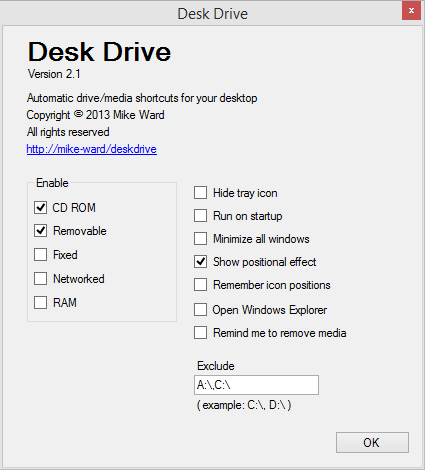Disable the Removable drives option
Image resolution: width=425 pixels, height=470 pixels.
[x=40, y=231]
